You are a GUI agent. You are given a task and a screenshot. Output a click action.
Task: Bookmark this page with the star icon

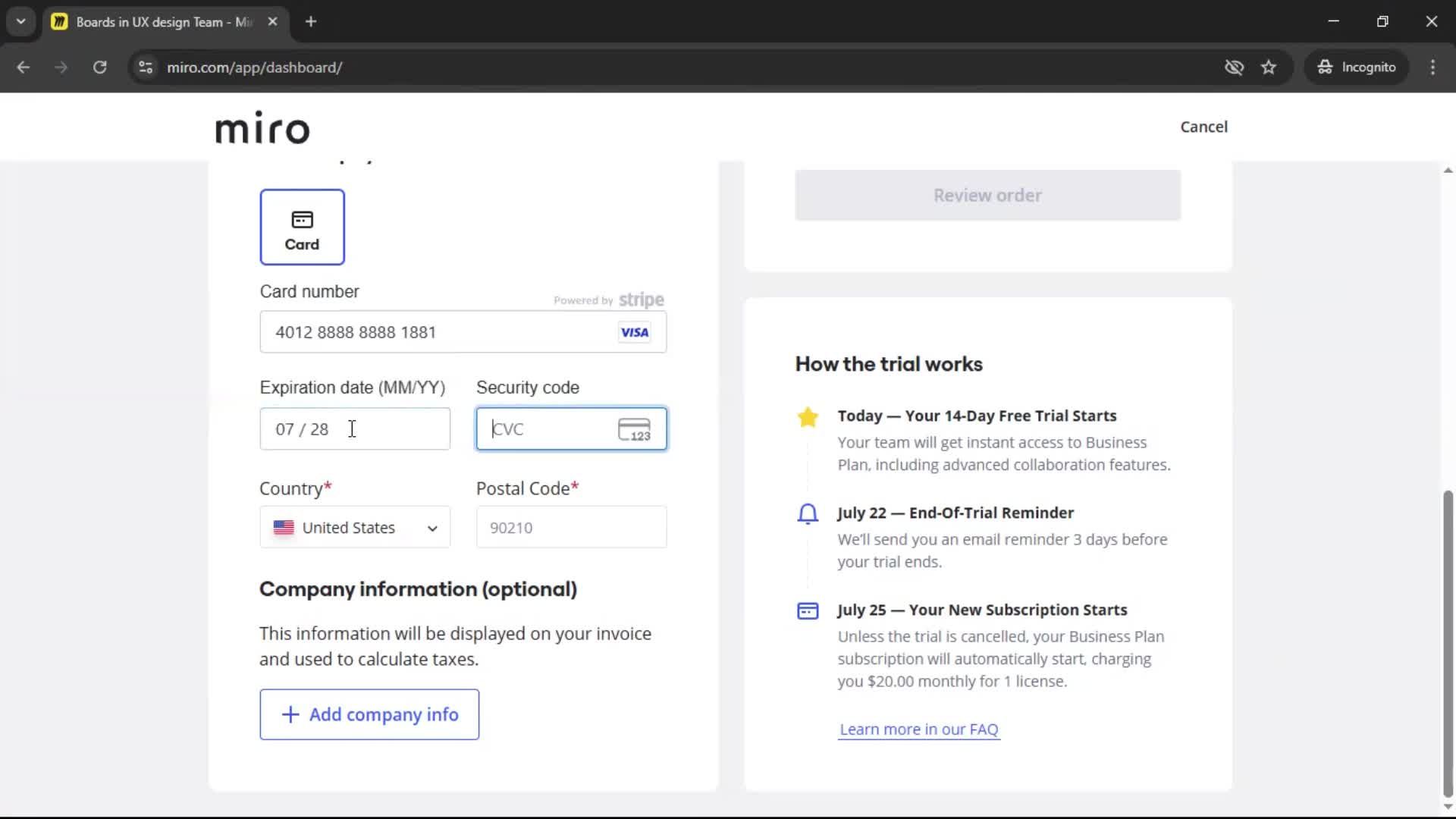pos(1269,67)
